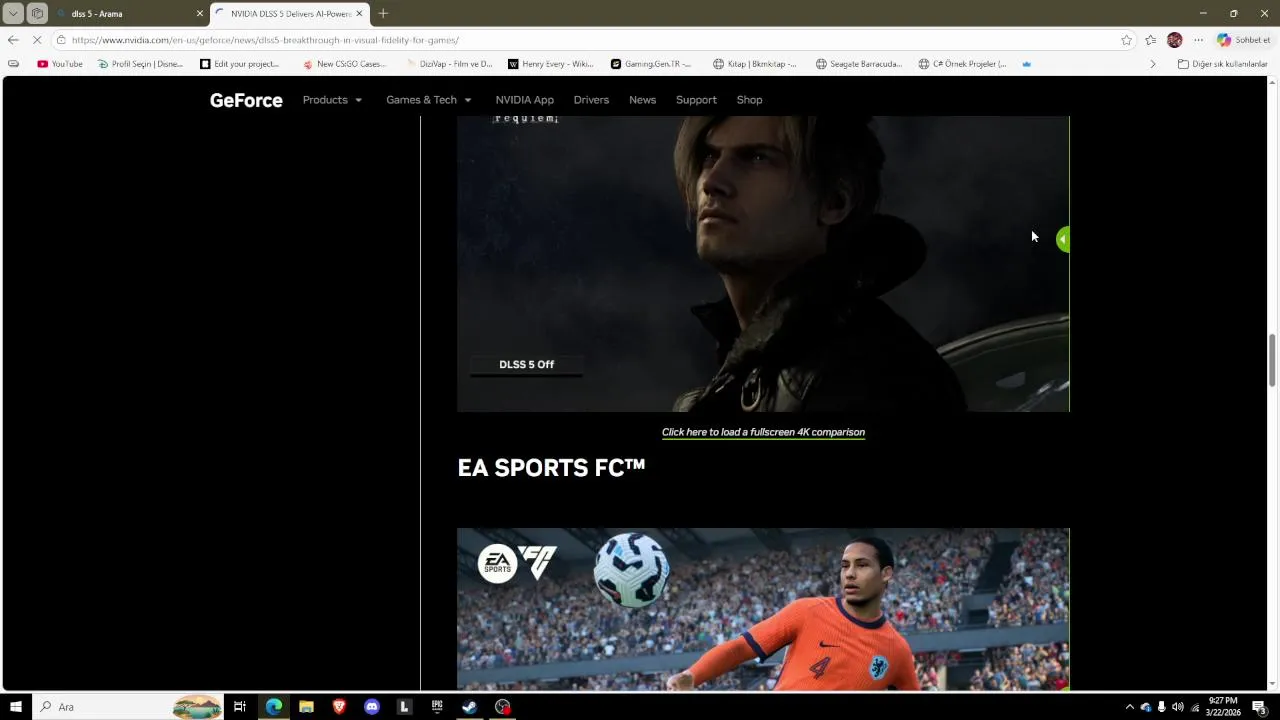This screenshot has width=1280, height=720.
Task: Open the 9:27 PM clock and calendar
Action: coord(1223,707)
